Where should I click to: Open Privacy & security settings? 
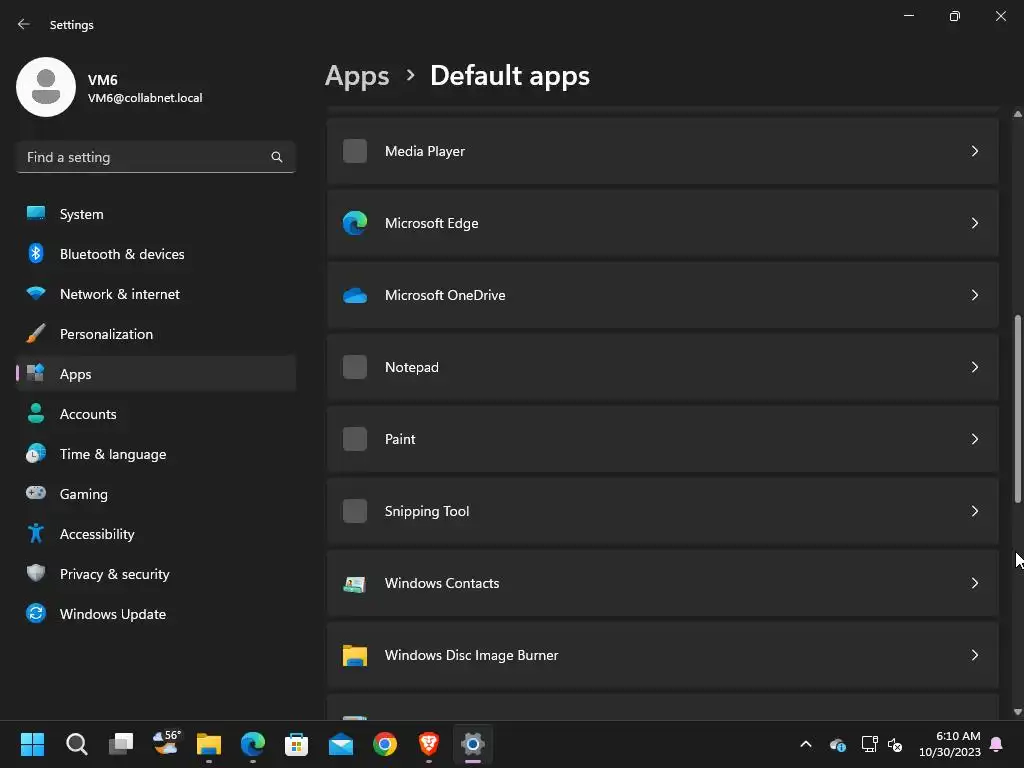click(155, 574)
